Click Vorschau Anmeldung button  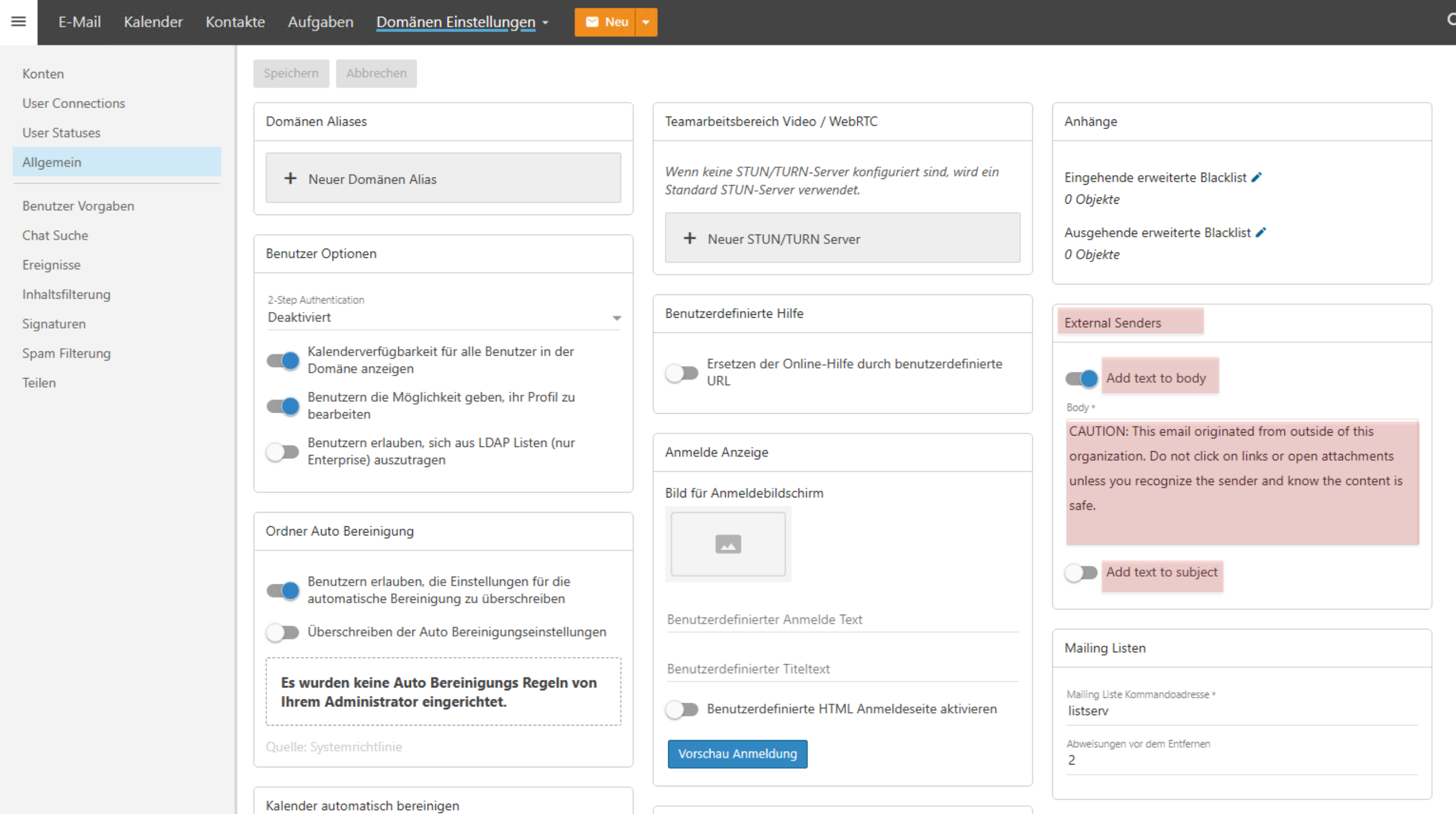pyautogui.click(x=738, y=754)
